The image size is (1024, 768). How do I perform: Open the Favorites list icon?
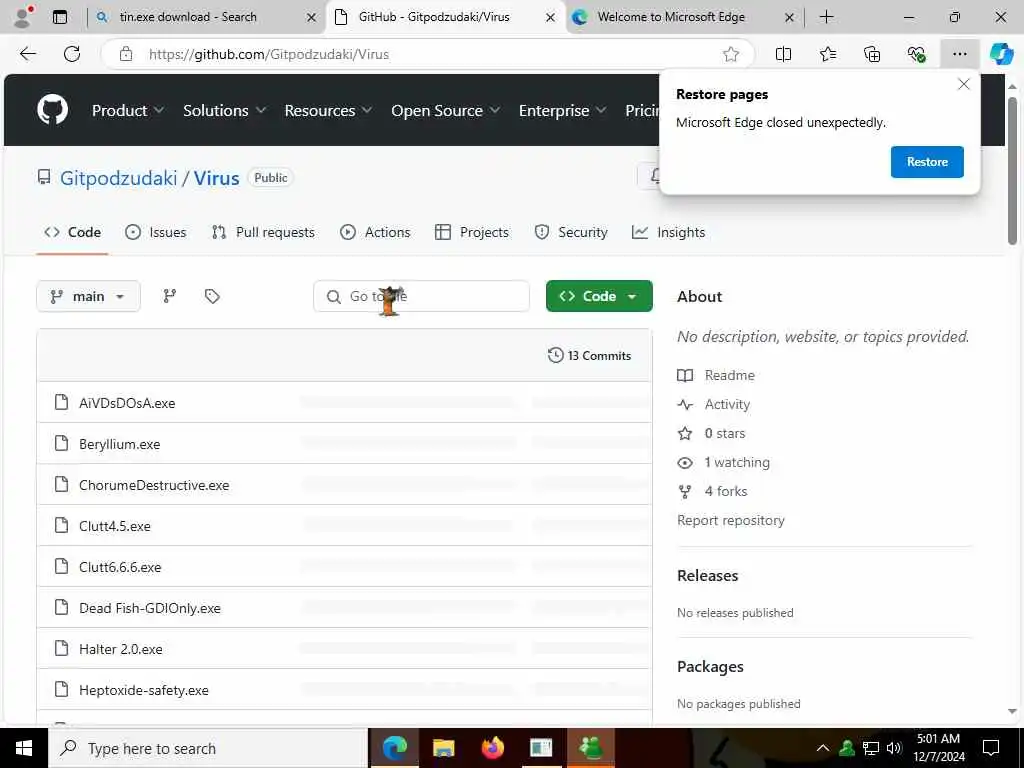tap(827, 54)
